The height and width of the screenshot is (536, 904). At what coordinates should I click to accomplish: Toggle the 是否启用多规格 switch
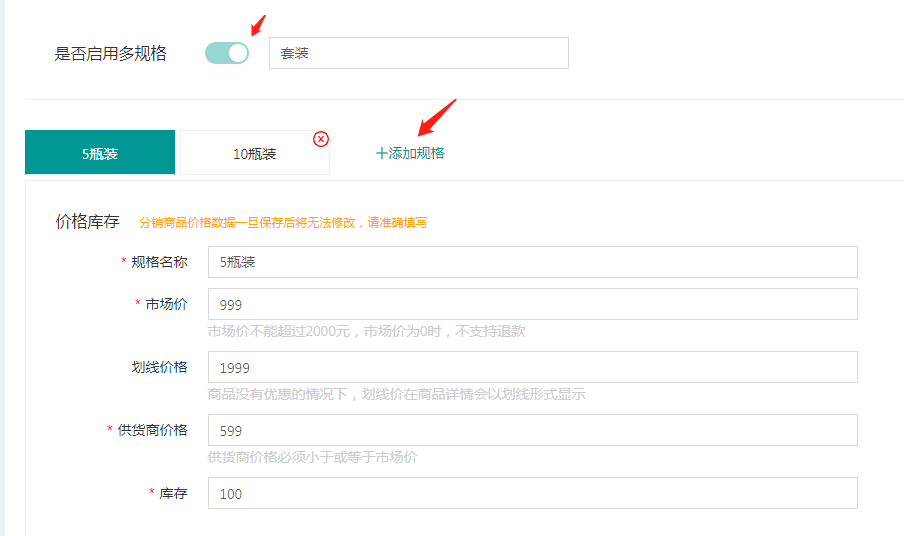coord(226,53)
